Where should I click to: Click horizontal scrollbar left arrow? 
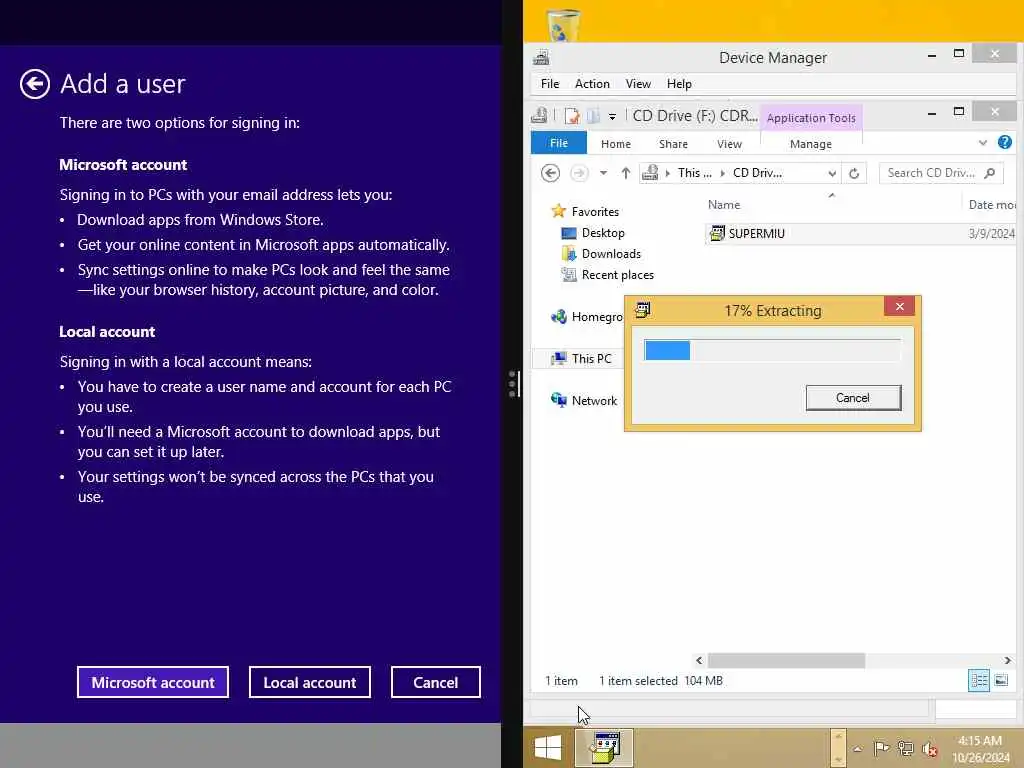click(699, 660)
